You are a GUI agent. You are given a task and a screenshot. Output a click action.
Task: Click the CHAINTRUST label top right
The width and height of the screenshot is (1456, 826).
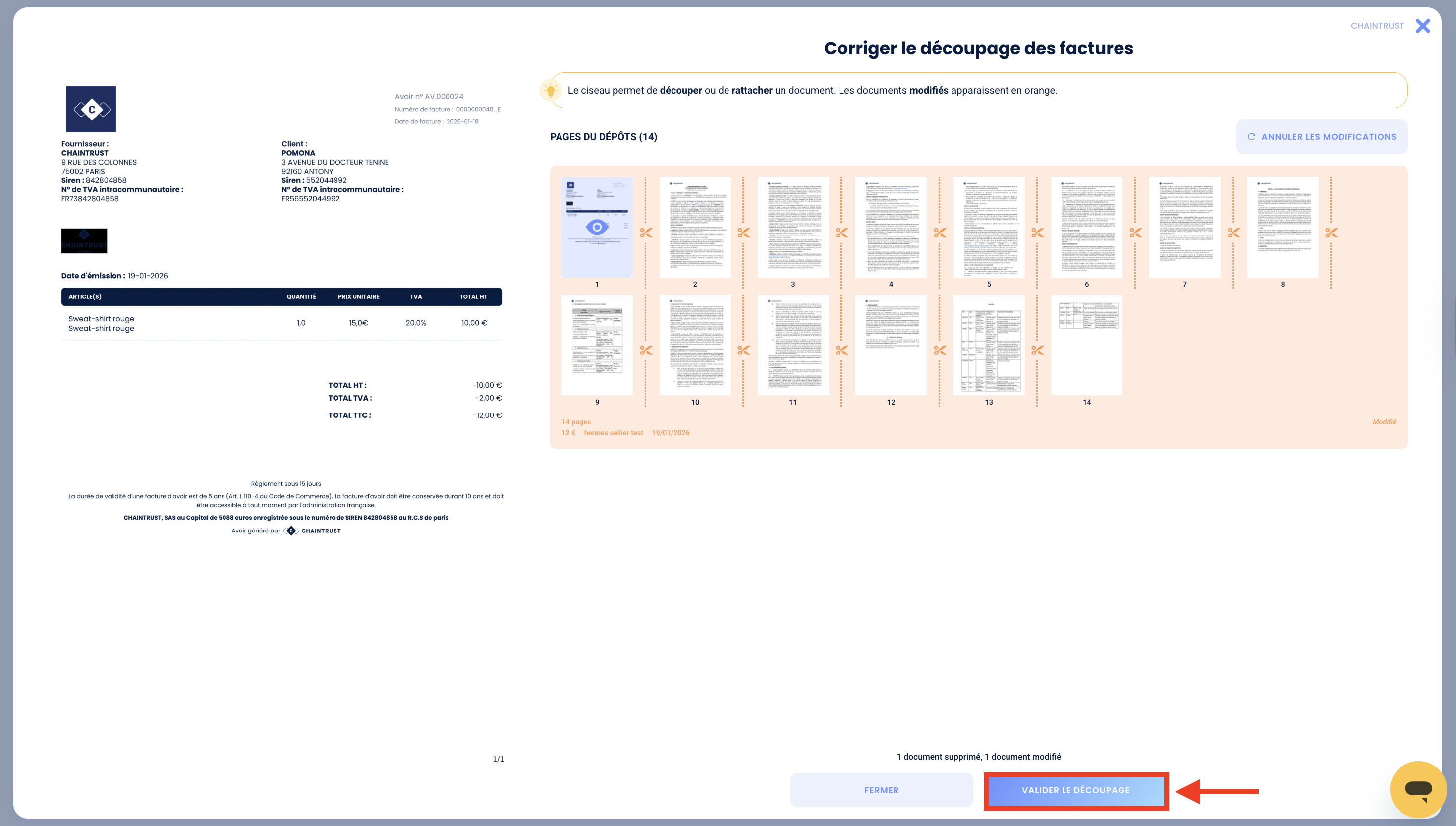[x=1377, y=26]
